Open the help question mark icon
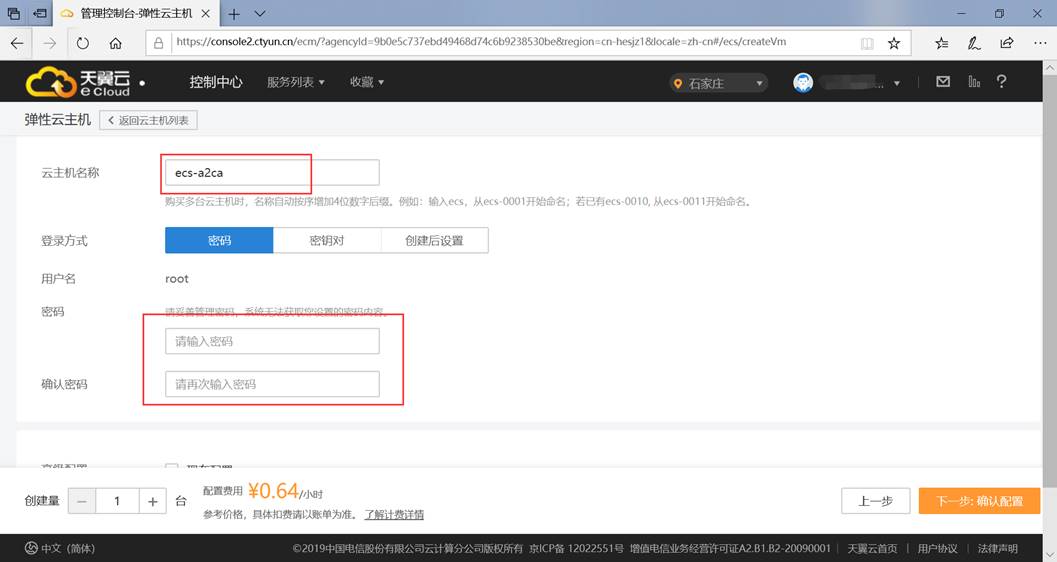1057x562 pixels. [x=1002, y=82]
